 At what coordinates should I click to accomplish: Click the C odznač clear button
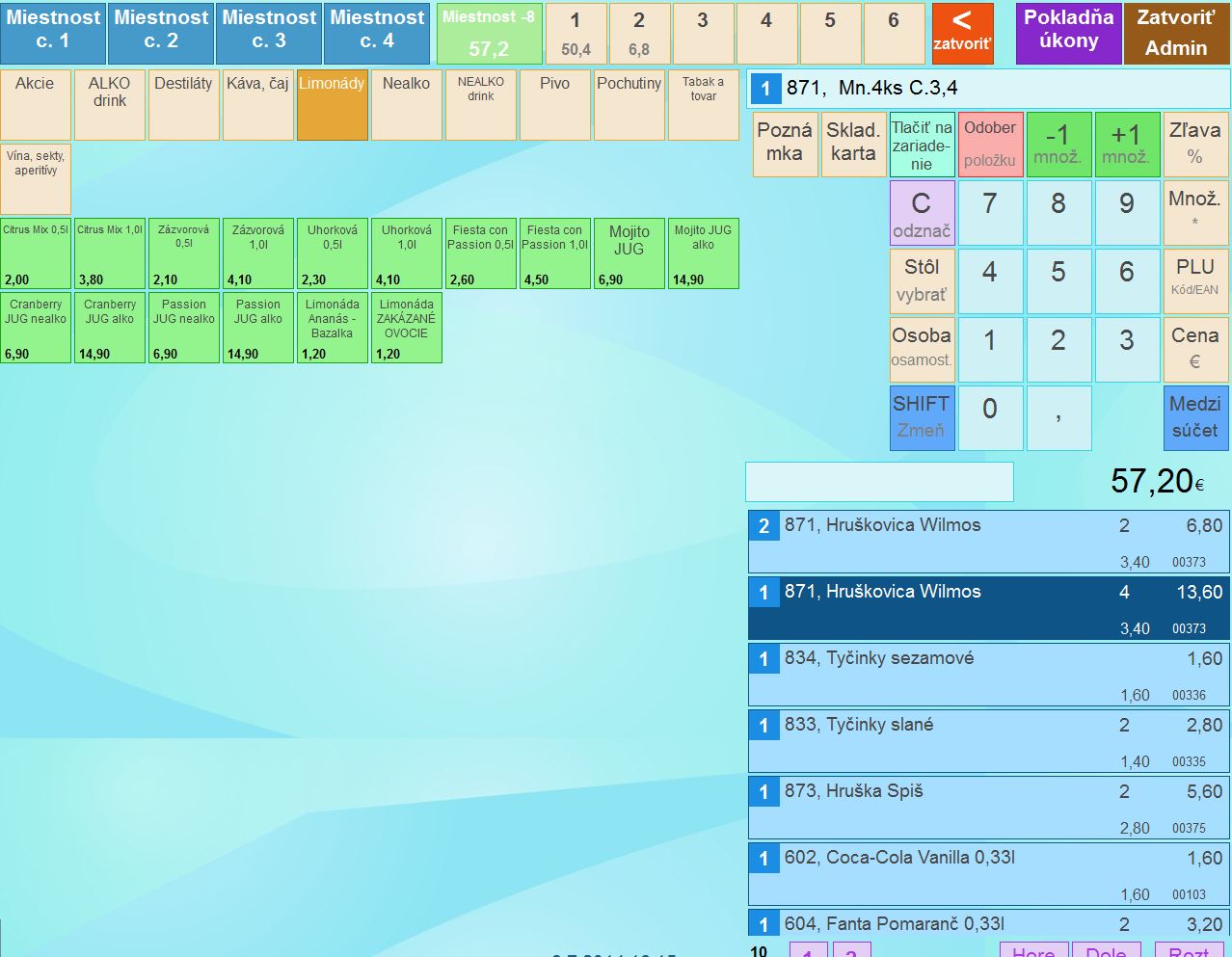click(922, 213)
